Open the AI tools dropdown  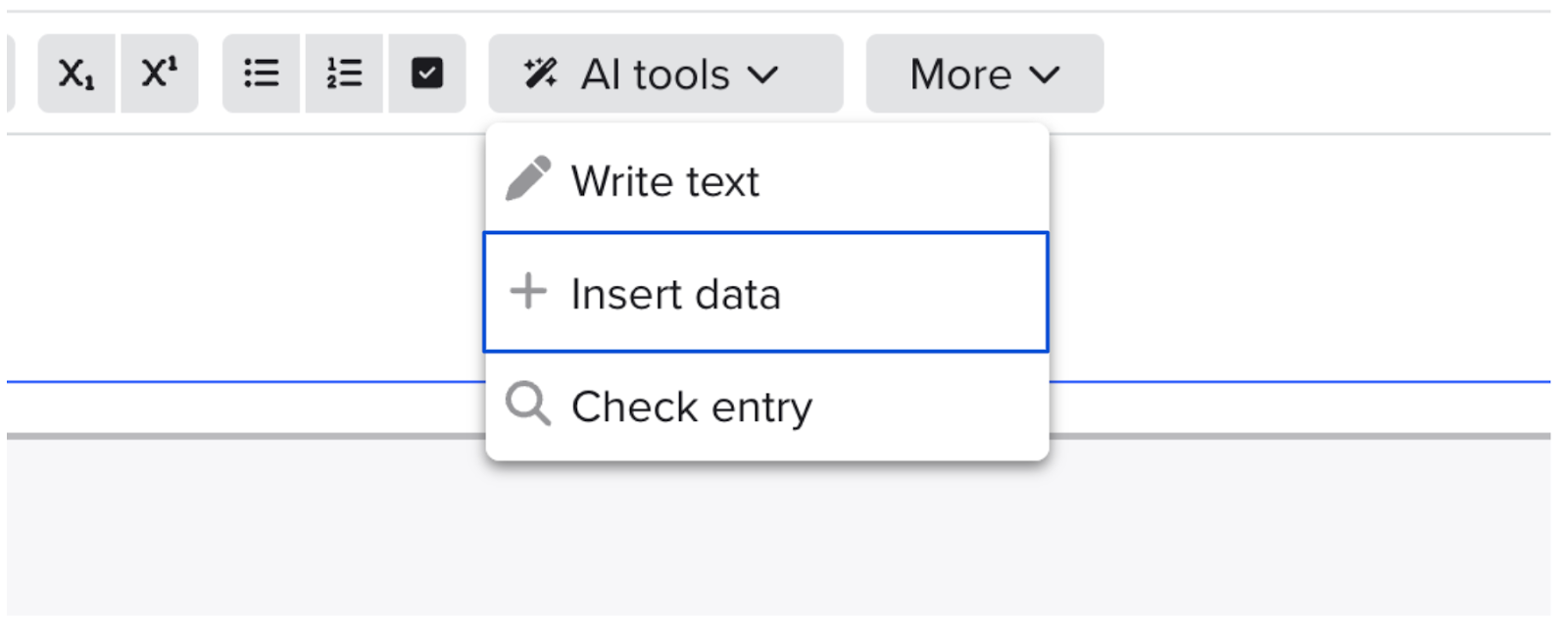(666, 73)
